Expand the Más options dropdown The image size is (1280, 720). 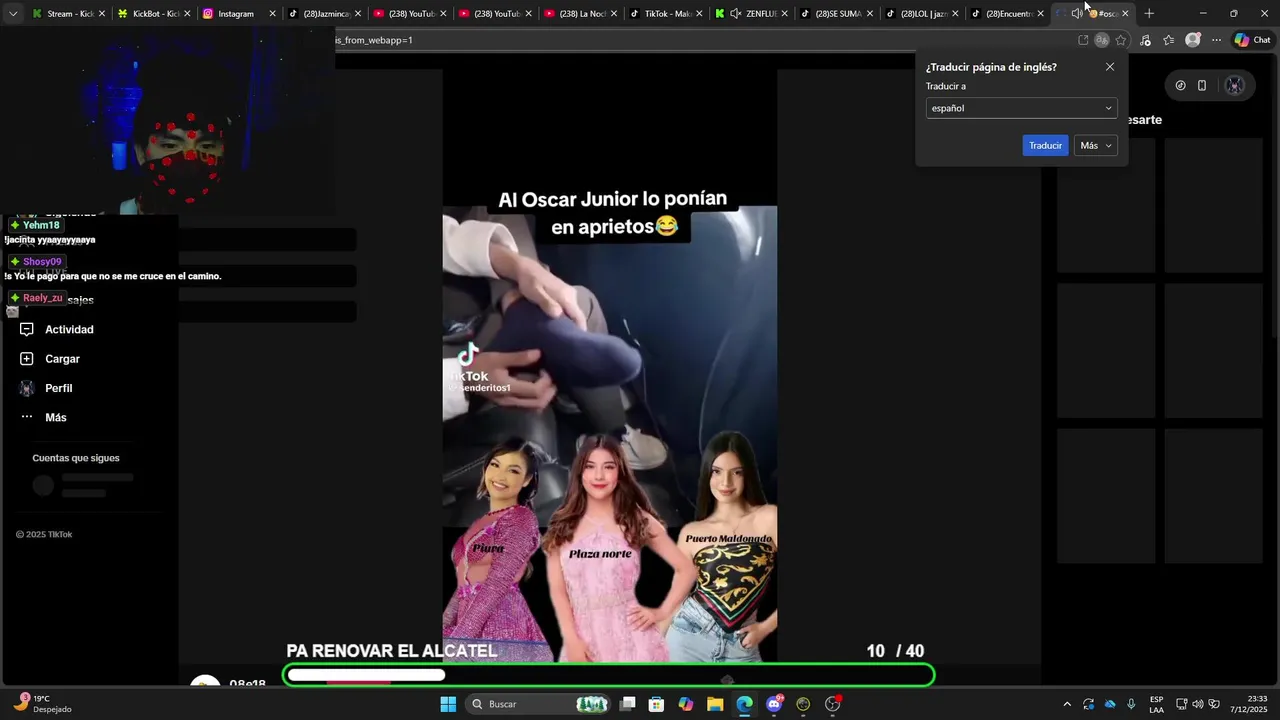tap(1095, 145)
